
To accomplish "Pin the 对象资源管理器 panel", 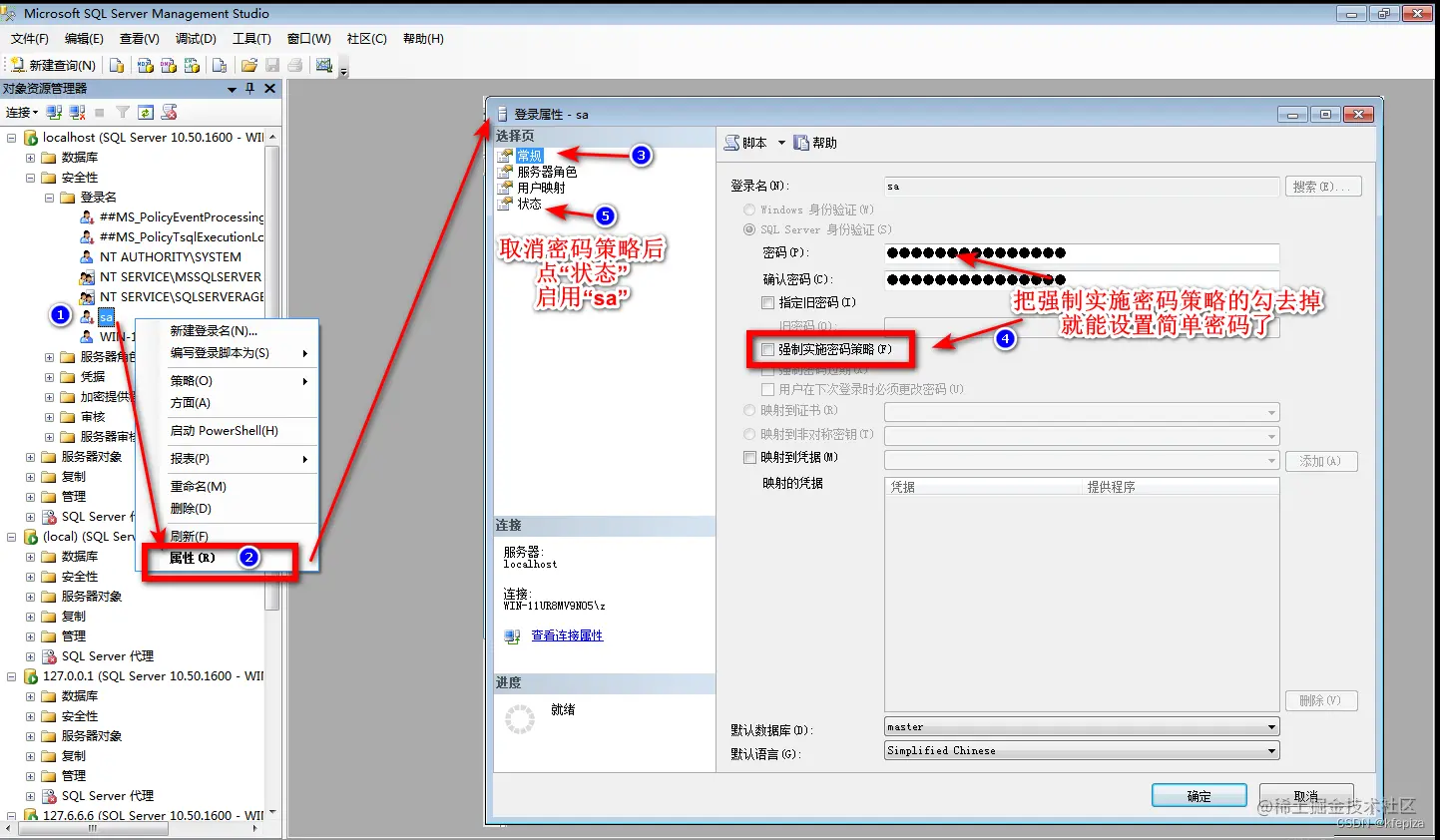I will [250, 89].
